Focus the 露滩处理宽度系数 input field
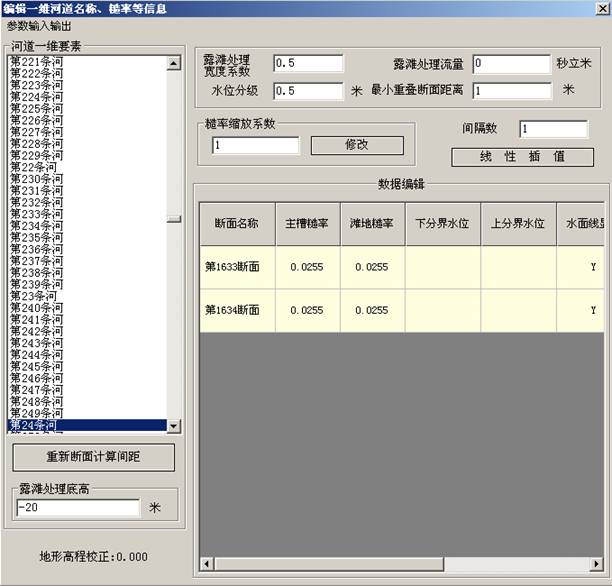The image size is (612, 586). point(307,64)
